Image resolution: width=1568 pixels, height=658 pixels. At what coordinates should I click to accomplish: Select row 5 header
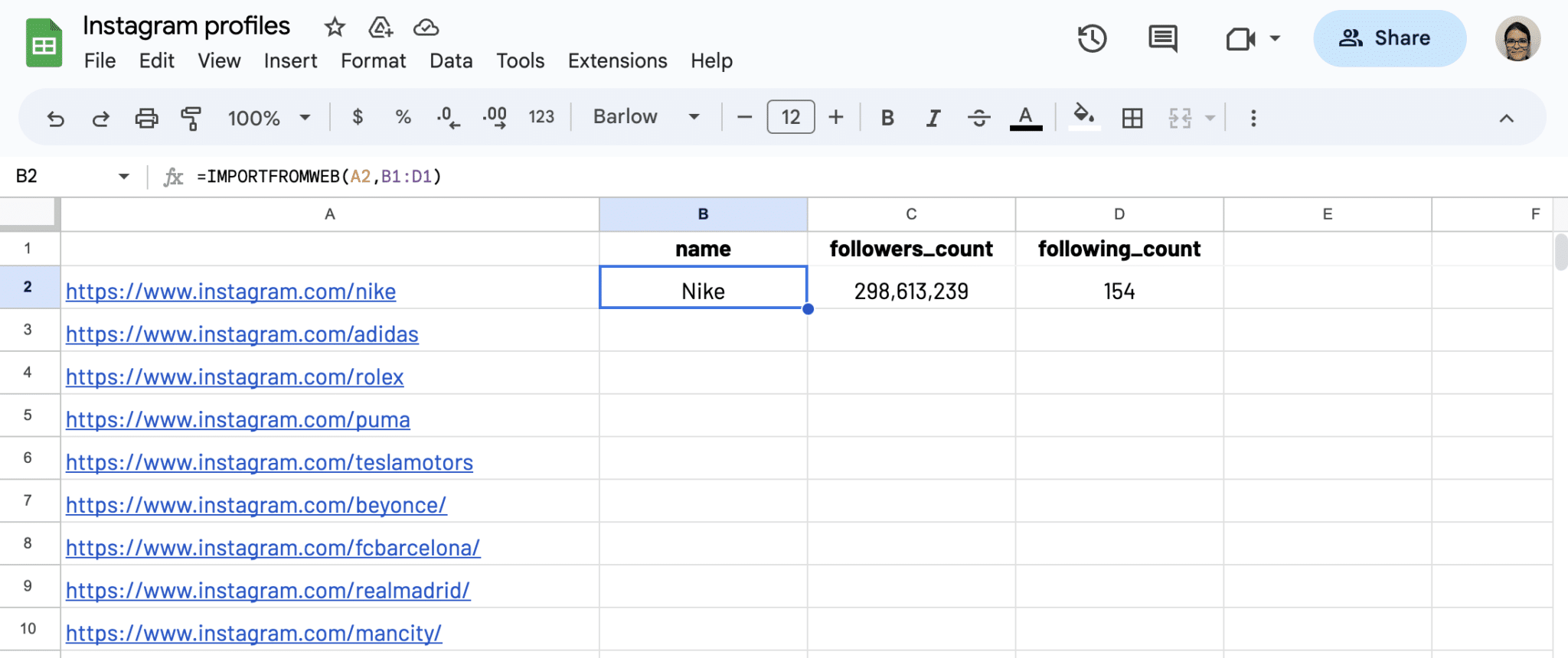28,415
